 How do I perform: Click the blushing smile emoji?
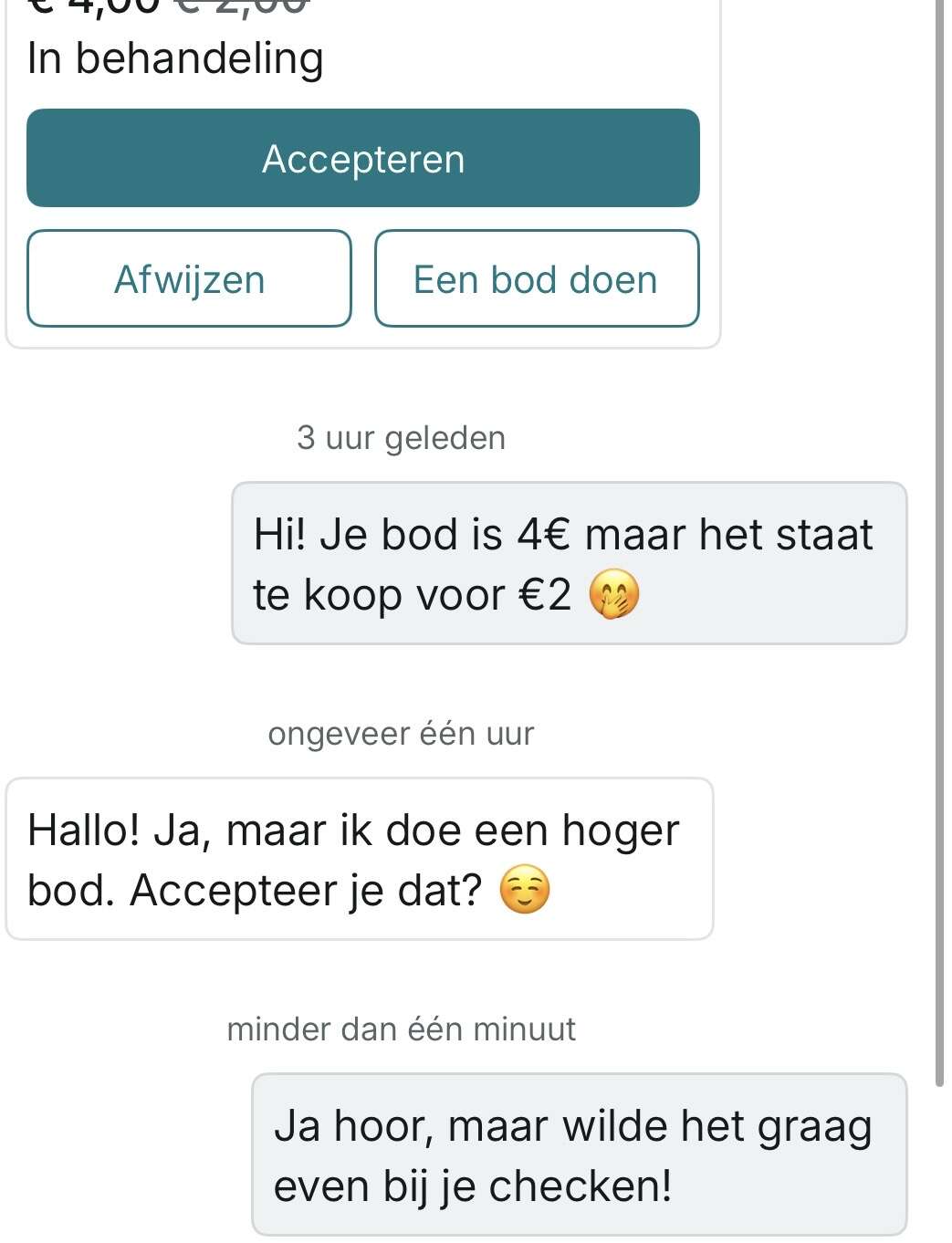click(525, 891)
